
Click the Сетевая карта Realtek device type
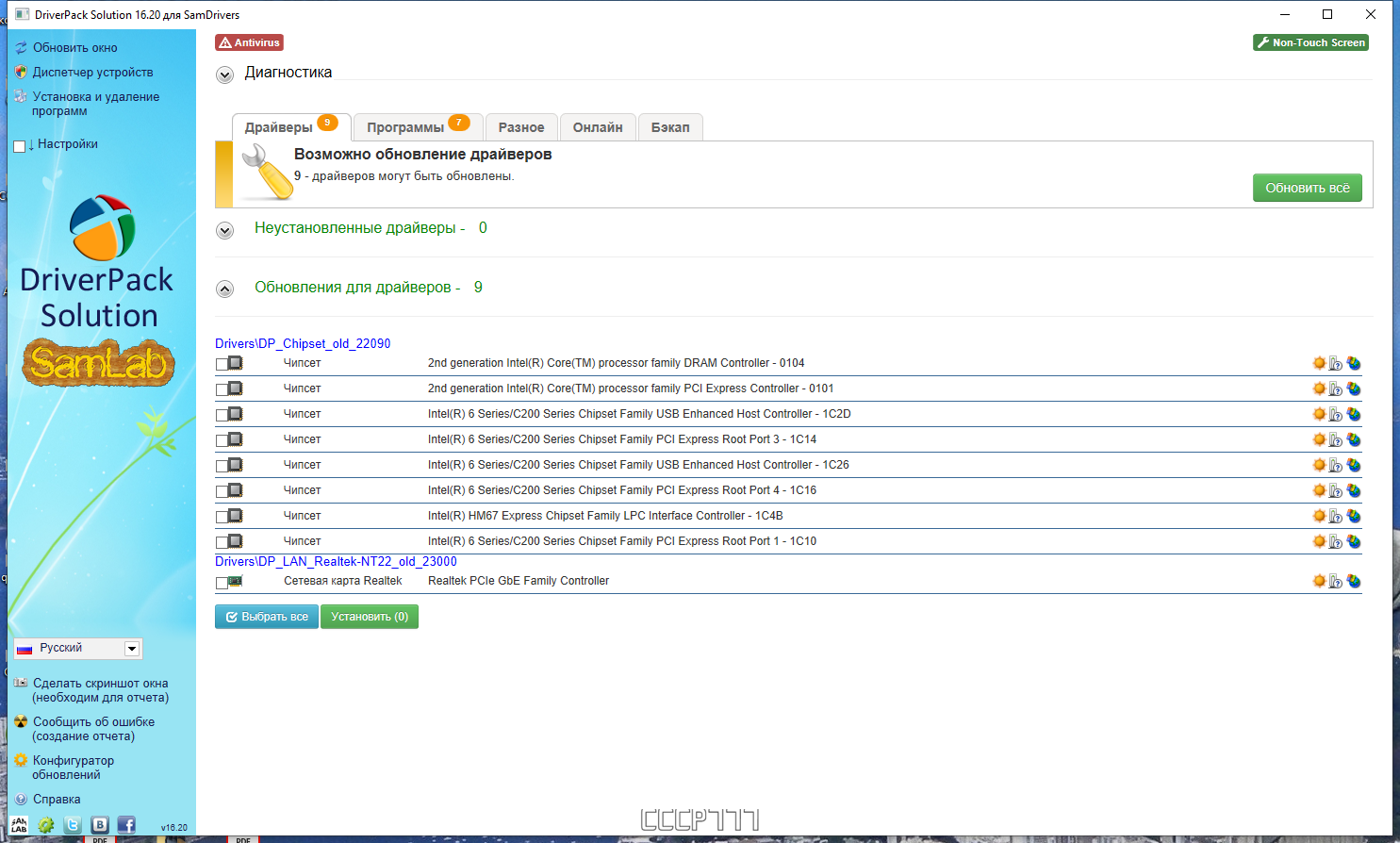(343, 581)
